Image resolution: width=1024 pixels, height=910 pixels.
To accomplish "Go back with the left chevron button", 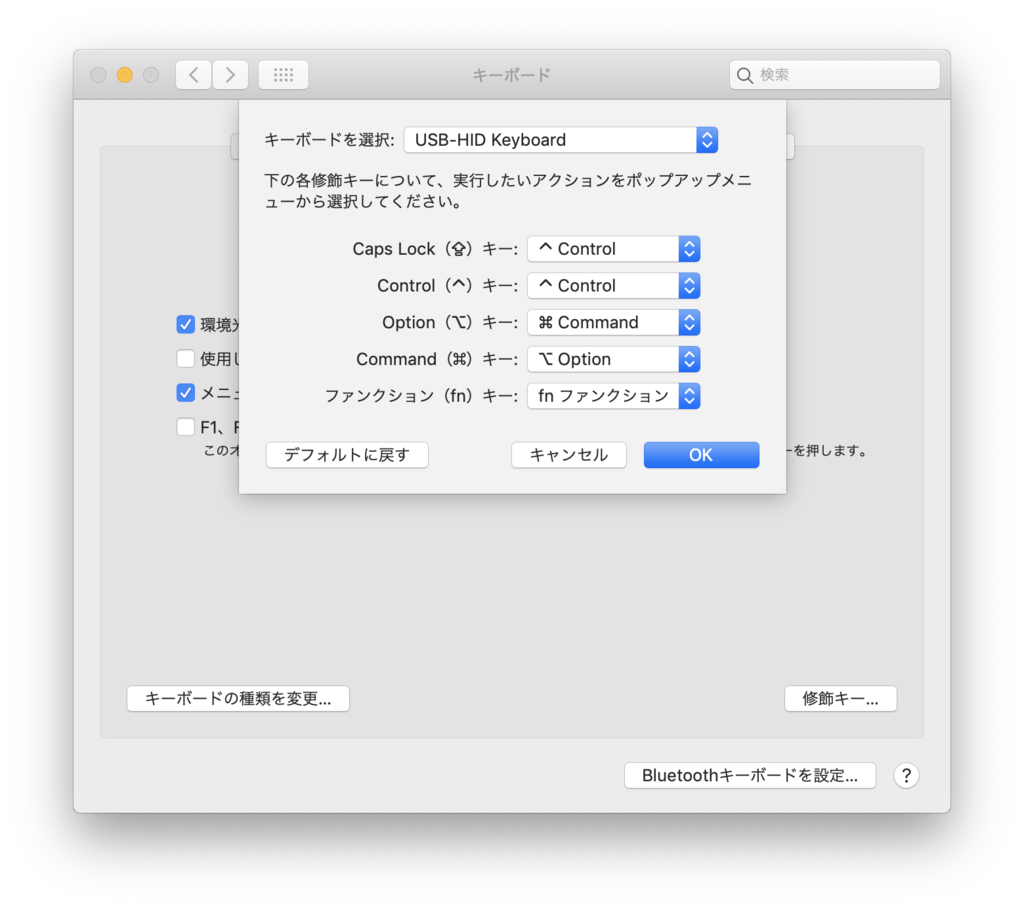I will point(193,75).
